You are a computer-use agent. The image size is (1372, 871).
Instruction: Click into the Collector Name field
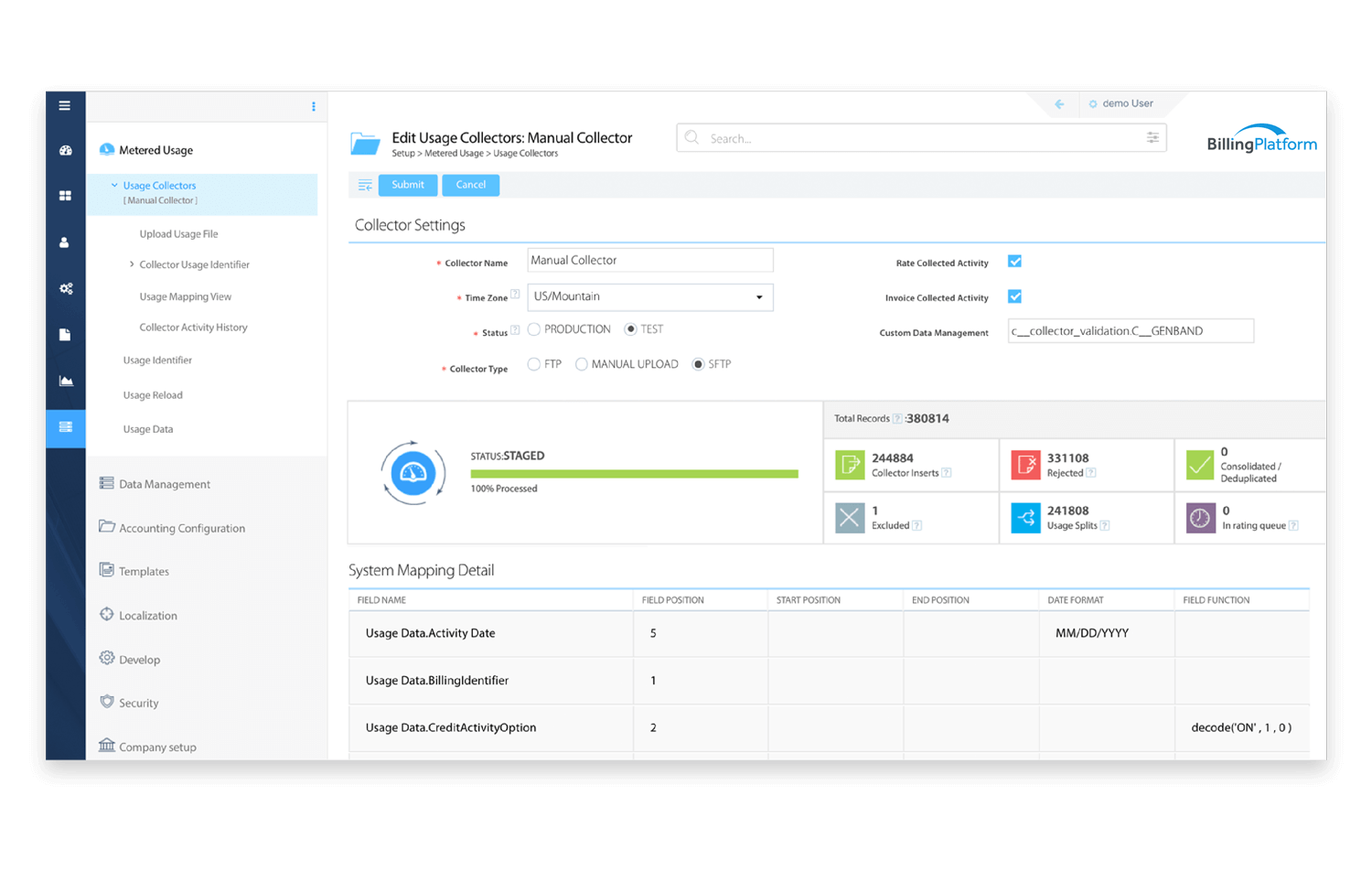coord(650,261)
